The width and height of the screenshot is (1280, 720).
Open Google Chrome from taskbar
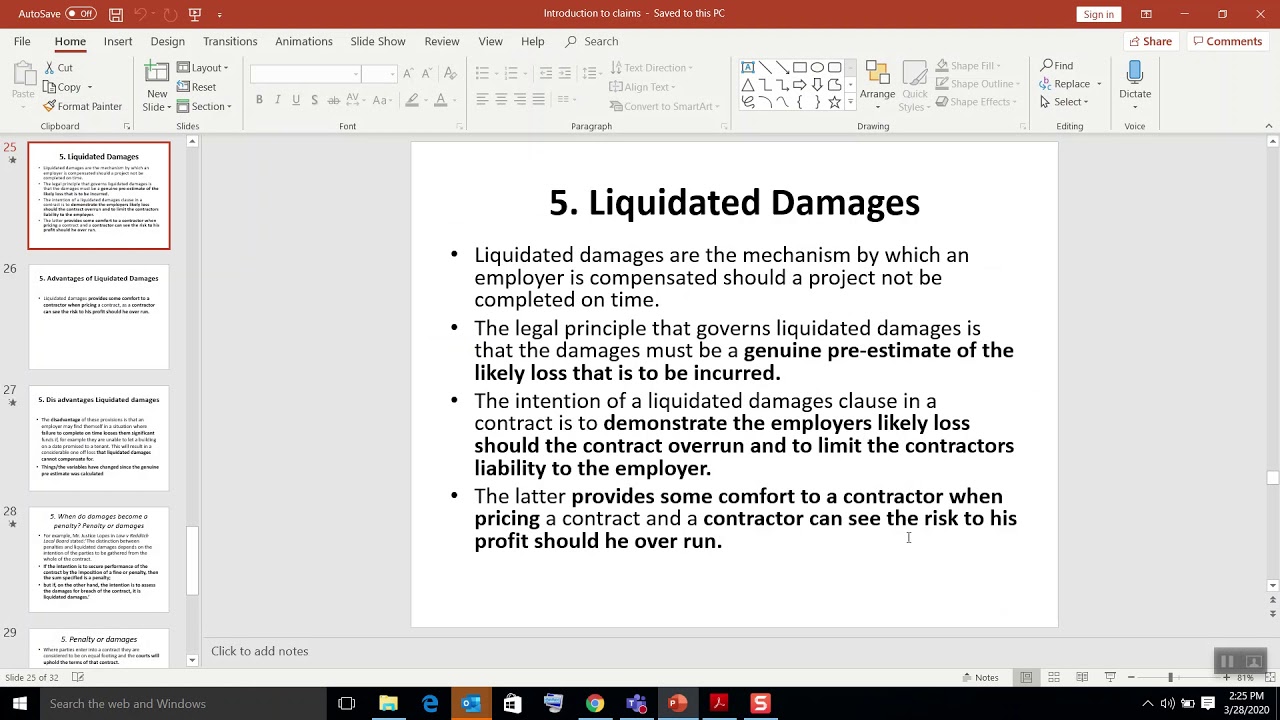pos(595,704)
